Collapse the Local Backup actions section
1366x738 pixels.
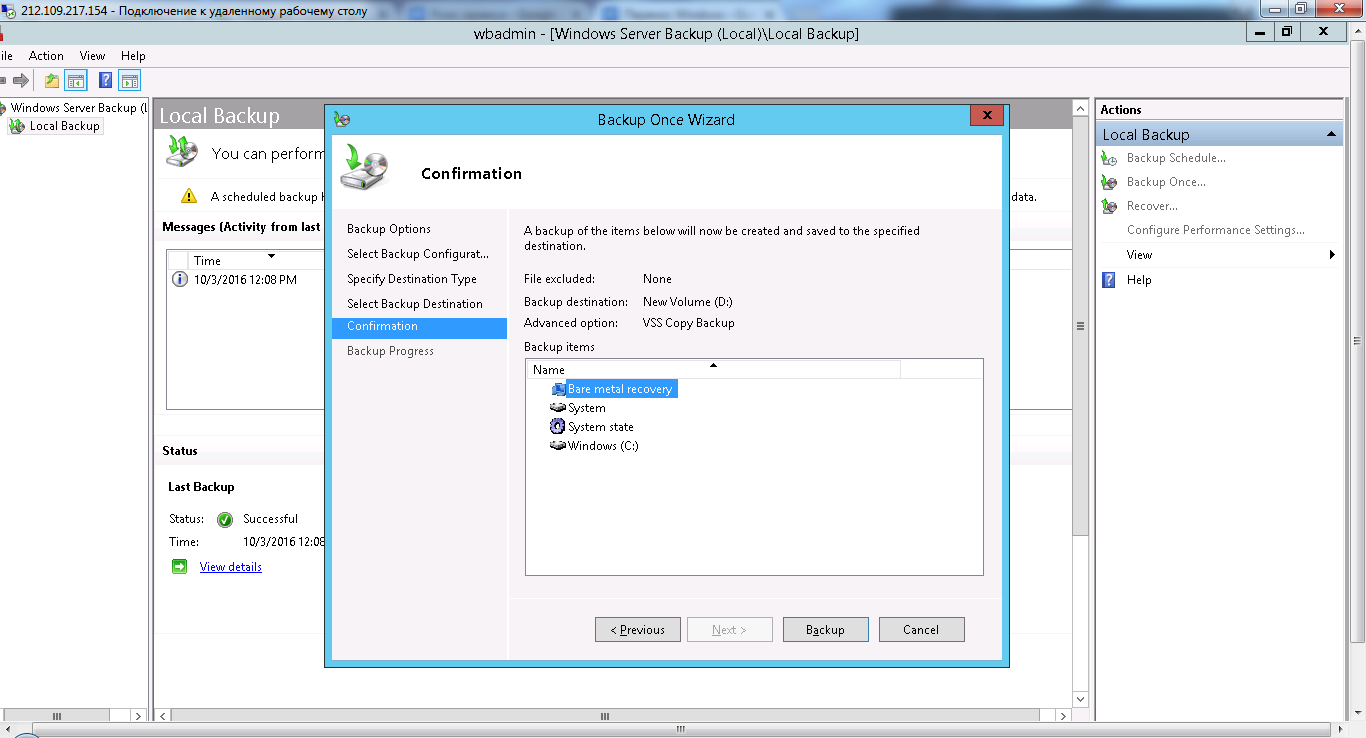point(1331,134)
